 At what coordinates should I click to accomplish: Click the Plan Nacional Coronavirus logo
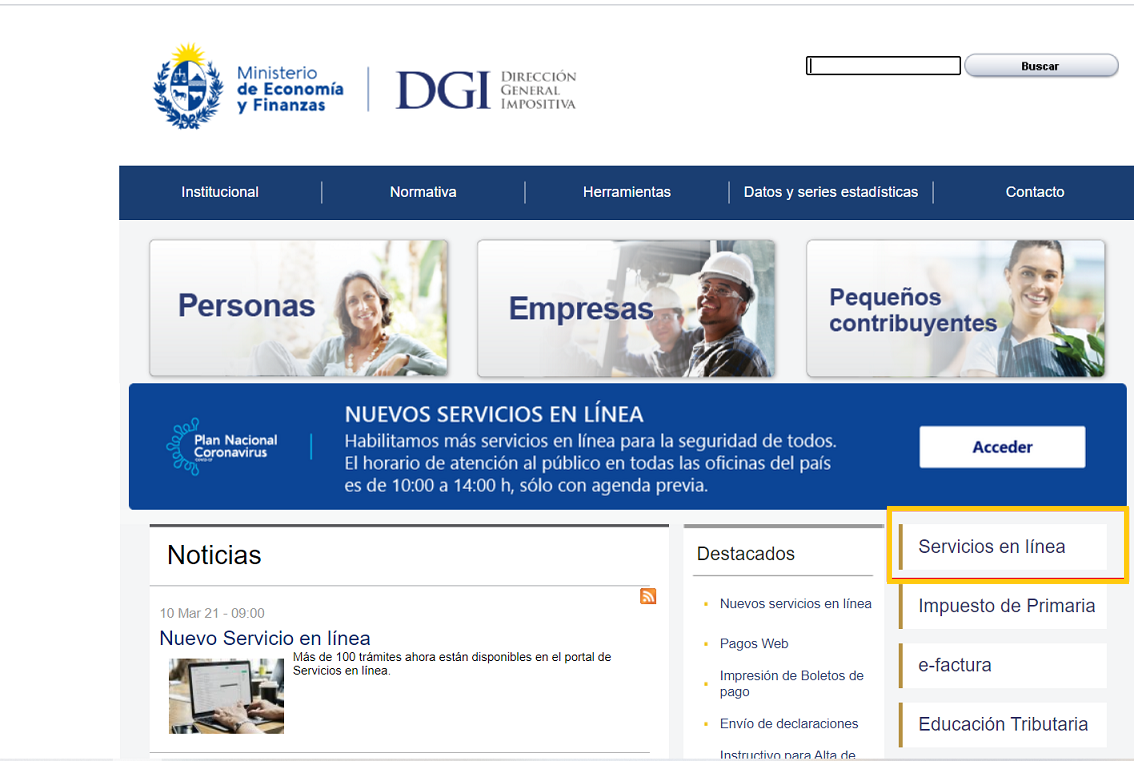pos(222,446)
